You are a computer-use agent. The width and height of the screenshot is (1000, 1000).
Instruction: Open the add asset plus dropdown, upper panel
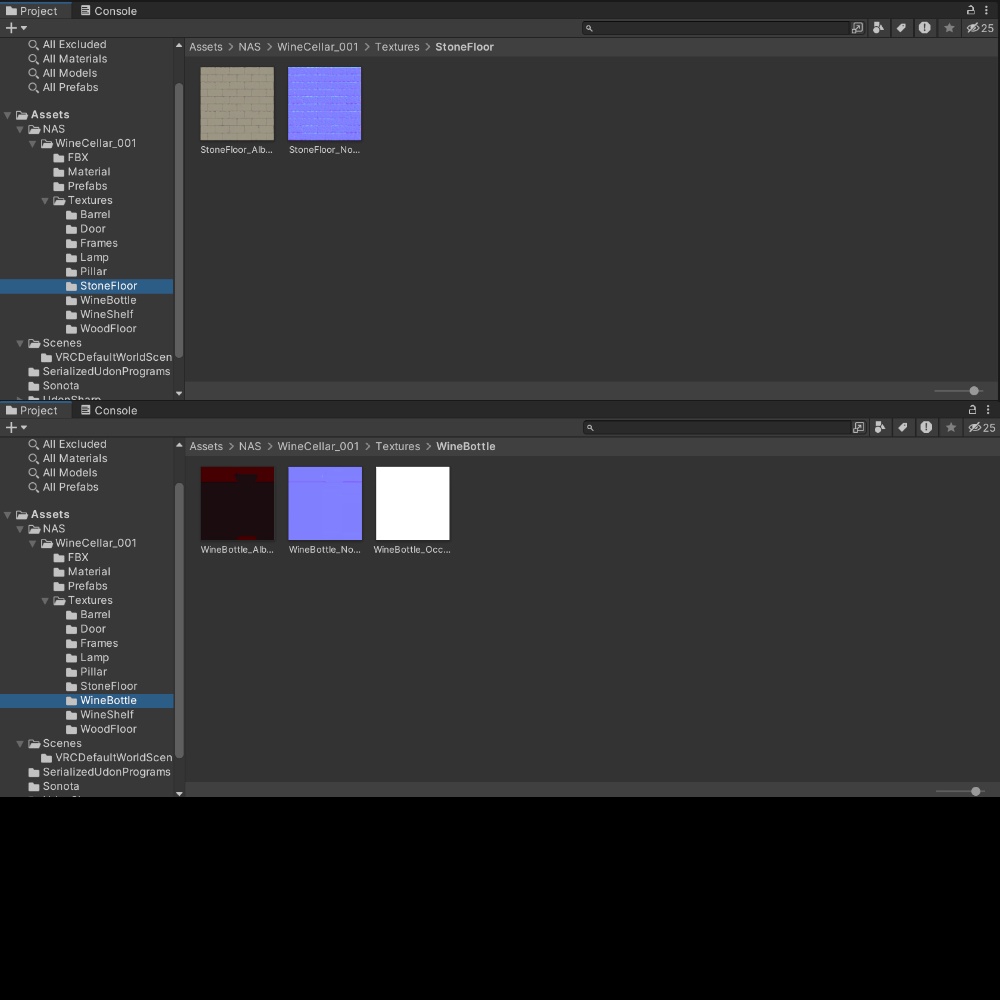tap(16, 27)
